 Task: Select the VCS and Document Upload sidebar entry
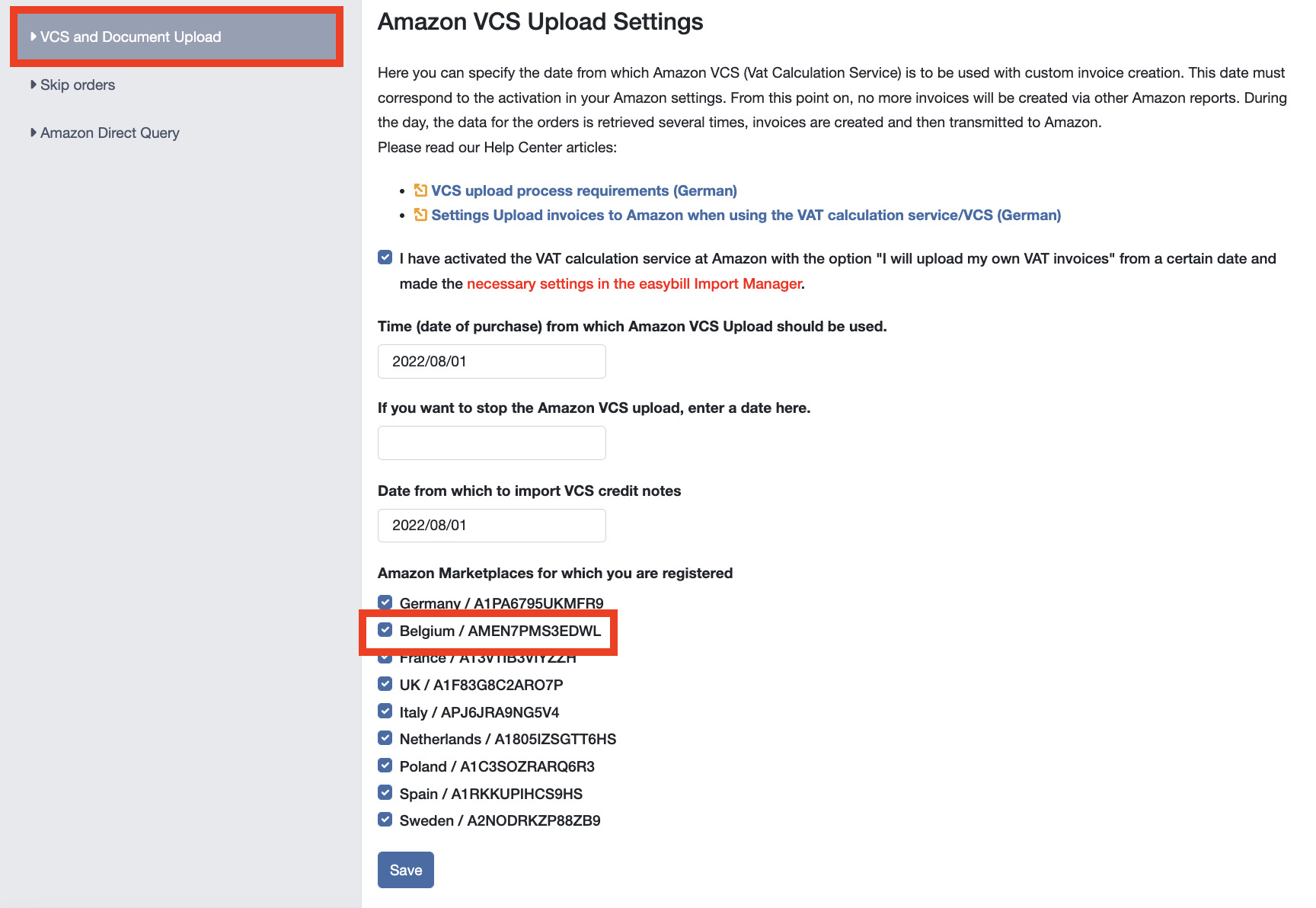coord(131,36)
